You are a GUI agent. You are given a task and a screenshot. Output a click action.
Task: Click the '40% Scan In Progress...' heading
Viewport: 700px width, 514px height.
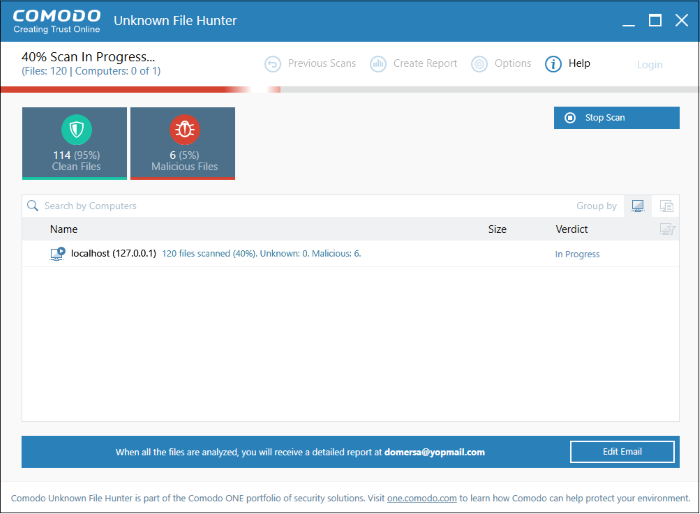tap(88, 57)
